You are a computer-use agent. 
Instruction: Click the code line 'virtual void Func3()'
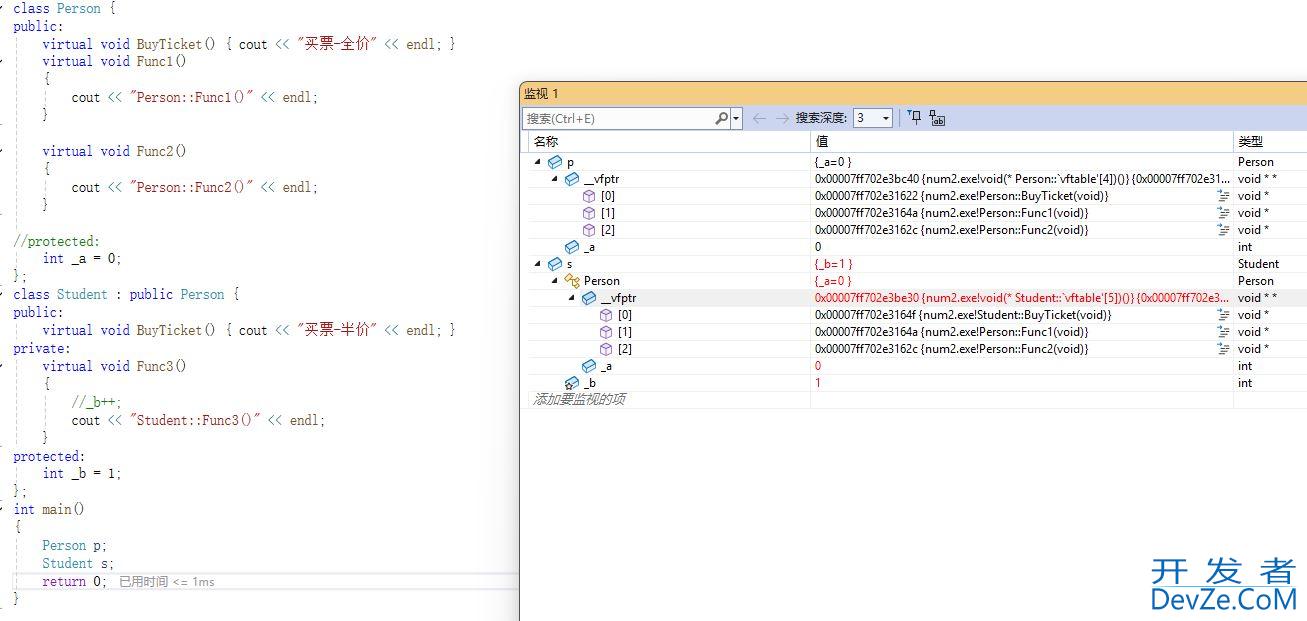pos(114,366)
